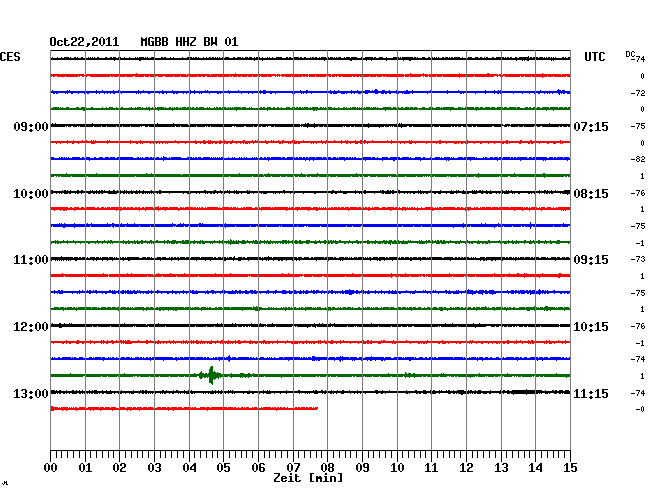This screenshot has width=650, height=494.
Task: Click the black trace at 13:00 row
Action: 310,392
